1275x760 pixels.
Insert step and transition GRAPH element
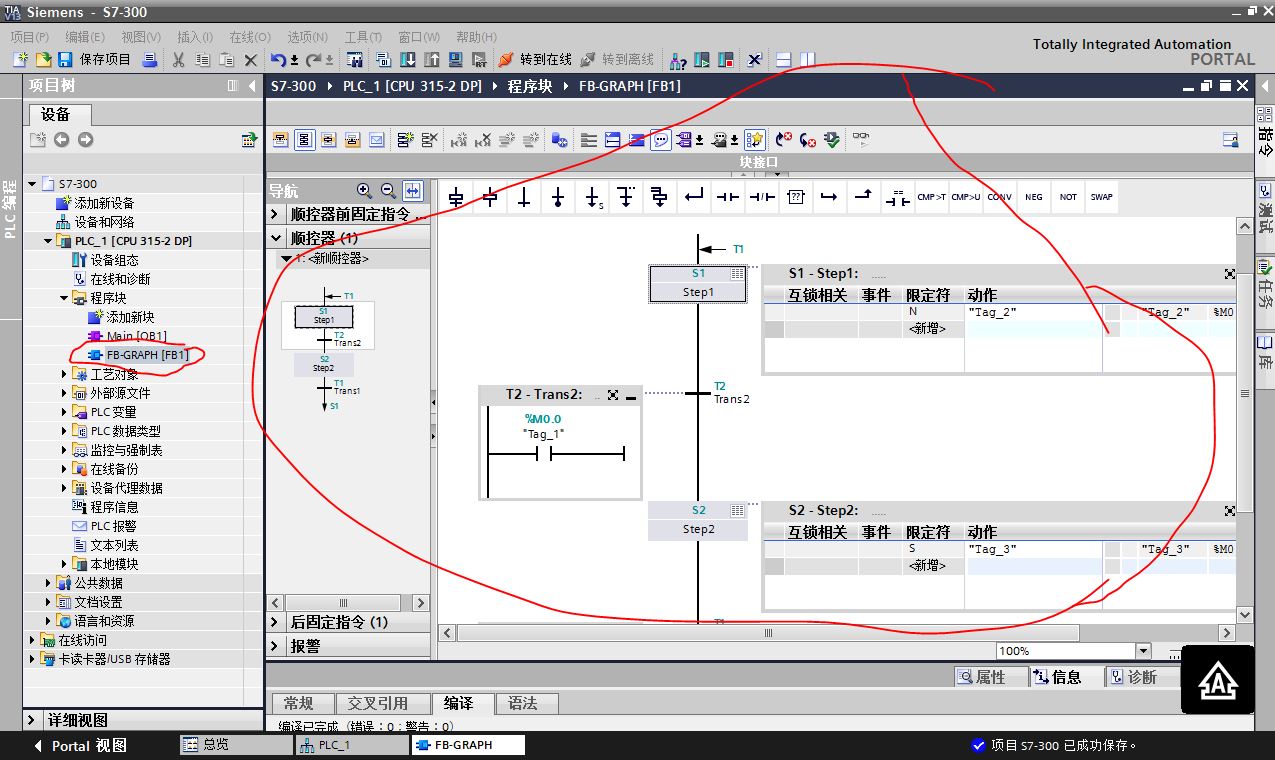[456, 197]
